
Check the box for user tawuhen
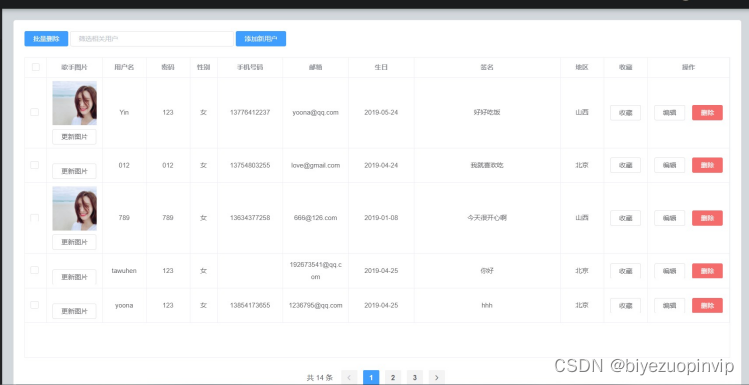pos(34,270)
